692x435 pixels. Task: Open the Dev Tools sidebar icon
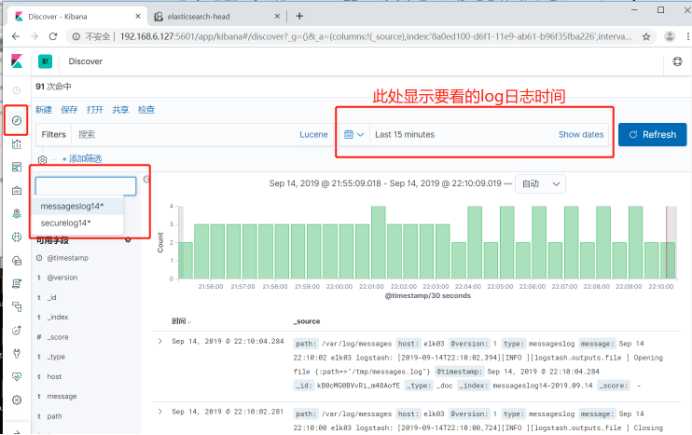(16, 353)
